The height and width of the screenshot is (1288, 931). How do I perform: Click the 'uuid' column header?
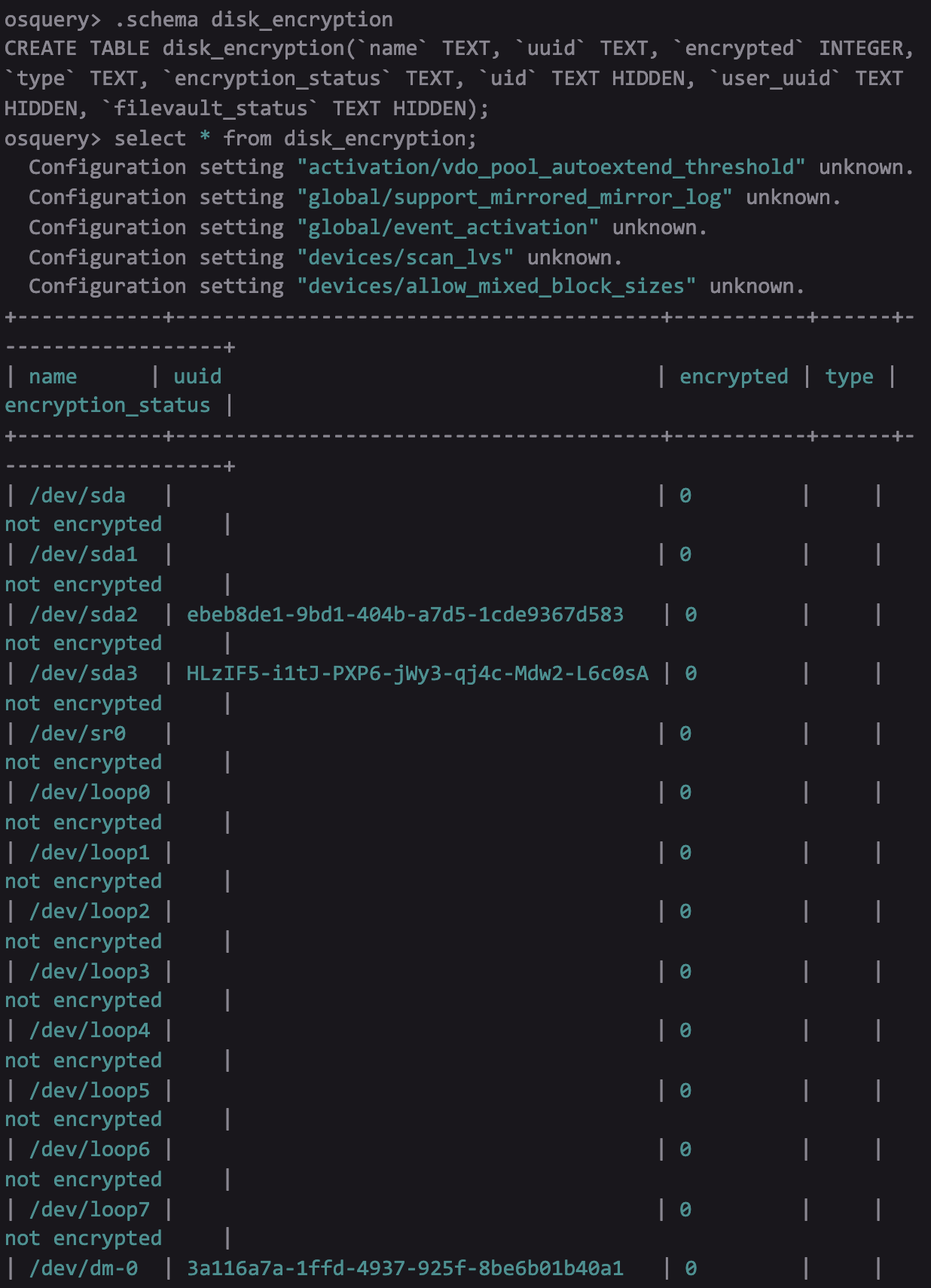pyautogui.click(x=197, y=377)
